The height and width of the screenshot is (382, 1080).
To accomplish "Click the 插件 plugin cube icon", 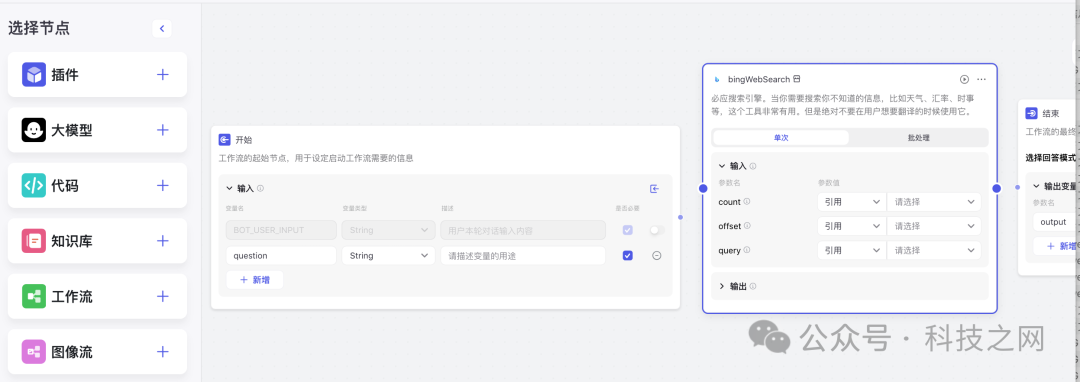I will [x=34, y=74].
